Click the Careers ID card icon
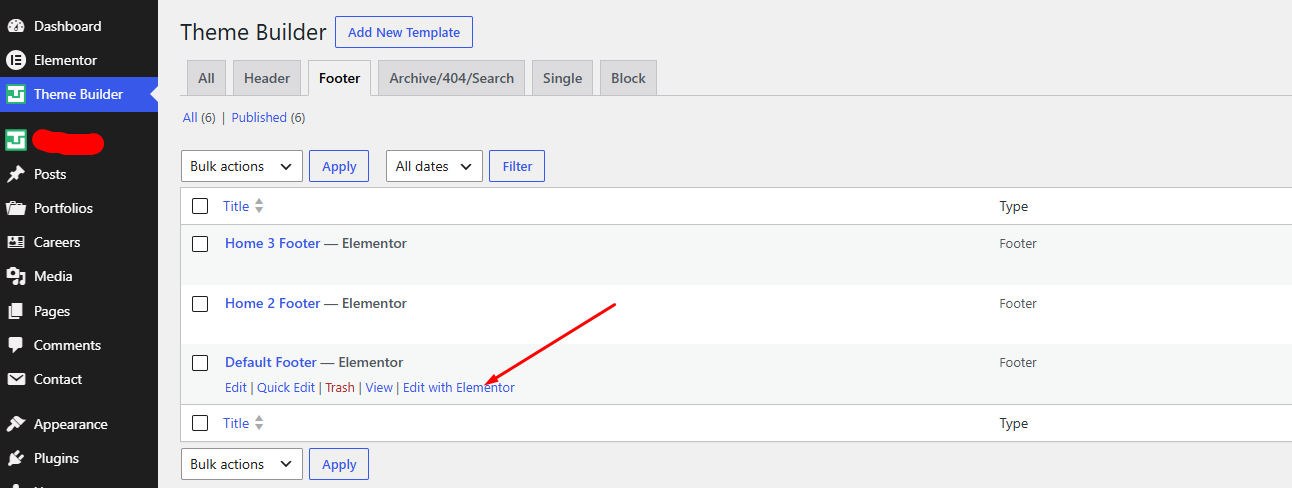This screenshot has height=488, width=1292. click(15, 242)
